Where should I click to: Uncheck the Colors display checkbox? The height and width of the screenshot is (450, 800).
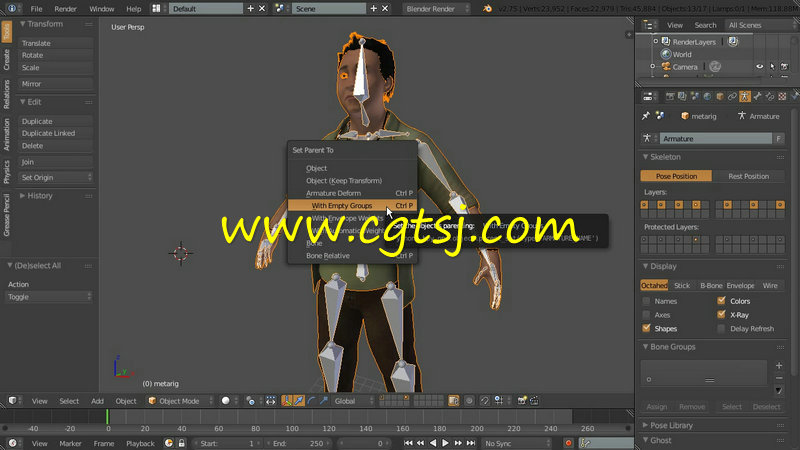click(x=721, y=301)
